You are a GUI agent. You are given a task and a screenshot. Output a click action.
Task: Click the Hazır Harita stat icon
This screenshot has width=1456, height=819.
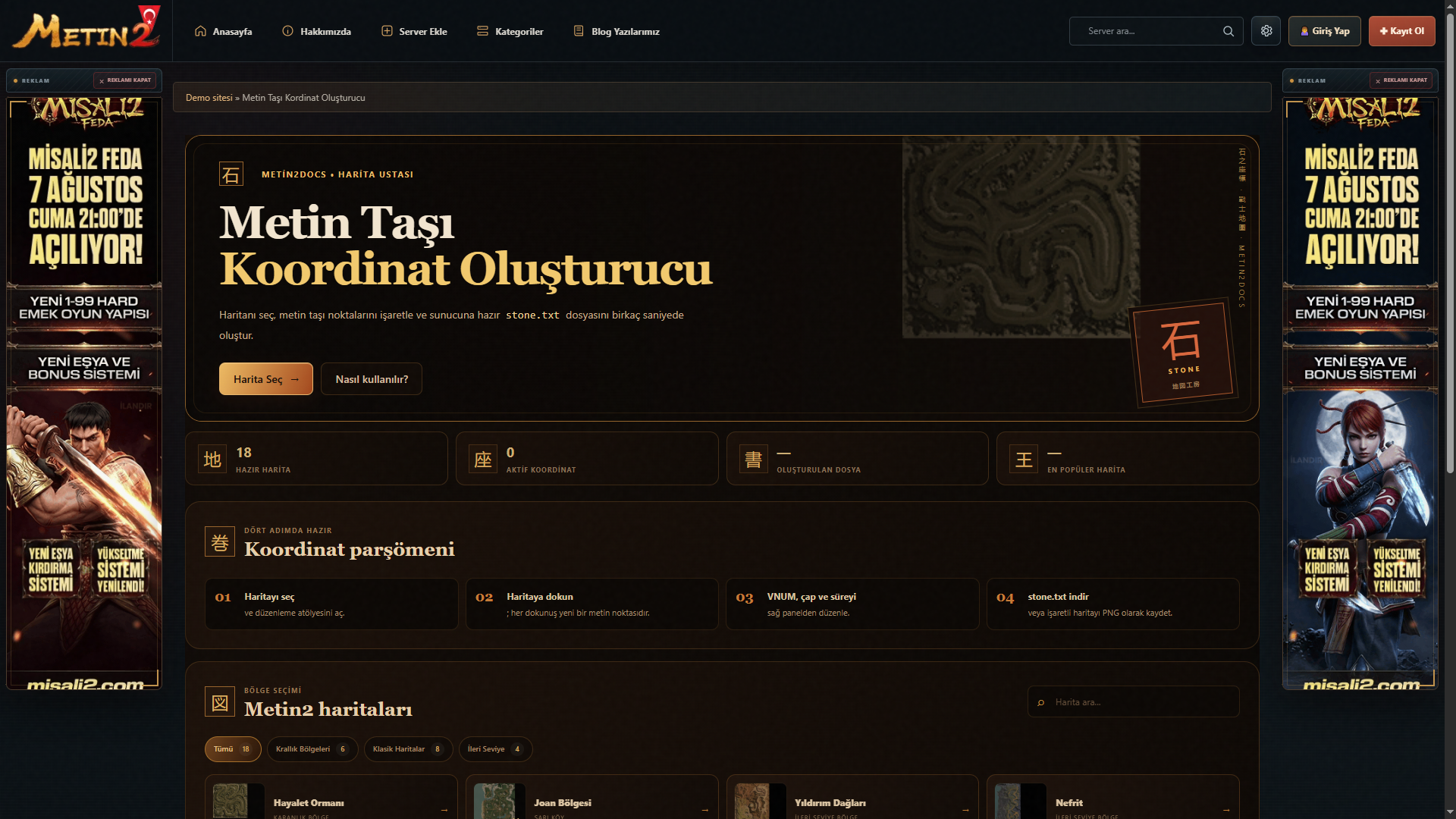pos(212,459)
